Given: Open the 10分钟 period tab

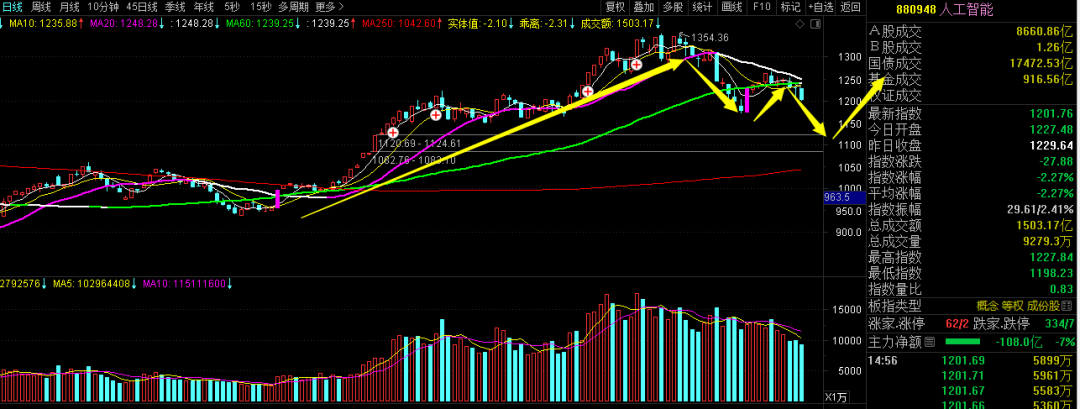Looking at the screenshot, I should [x=101, y=8].
